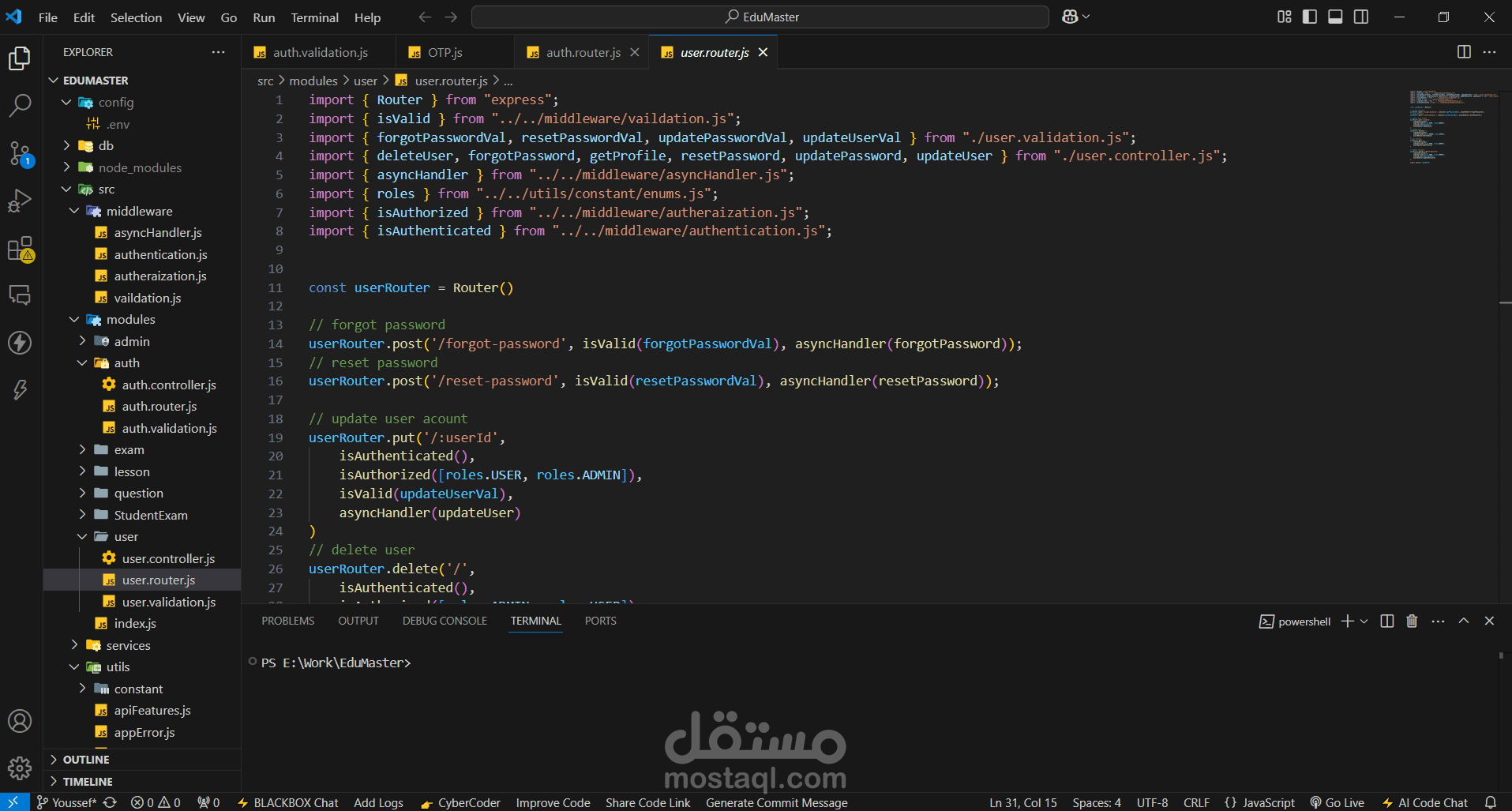Click the EduMaster command center search box
Screen dimensions: 1512x811
click(x=760, y=17)
